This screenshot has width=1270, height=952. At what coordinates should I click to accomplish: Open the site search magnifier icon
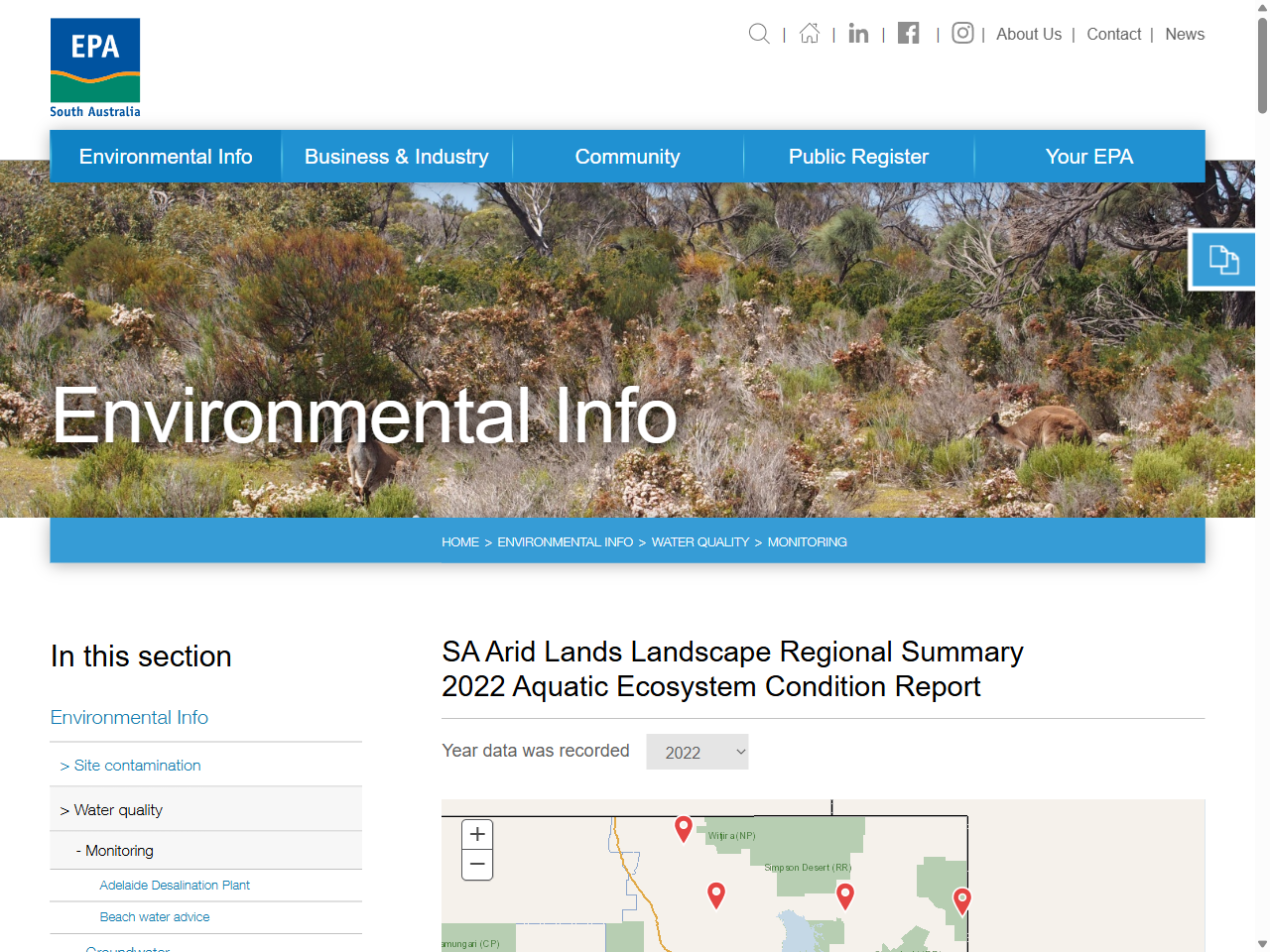[x=758, y=33]
